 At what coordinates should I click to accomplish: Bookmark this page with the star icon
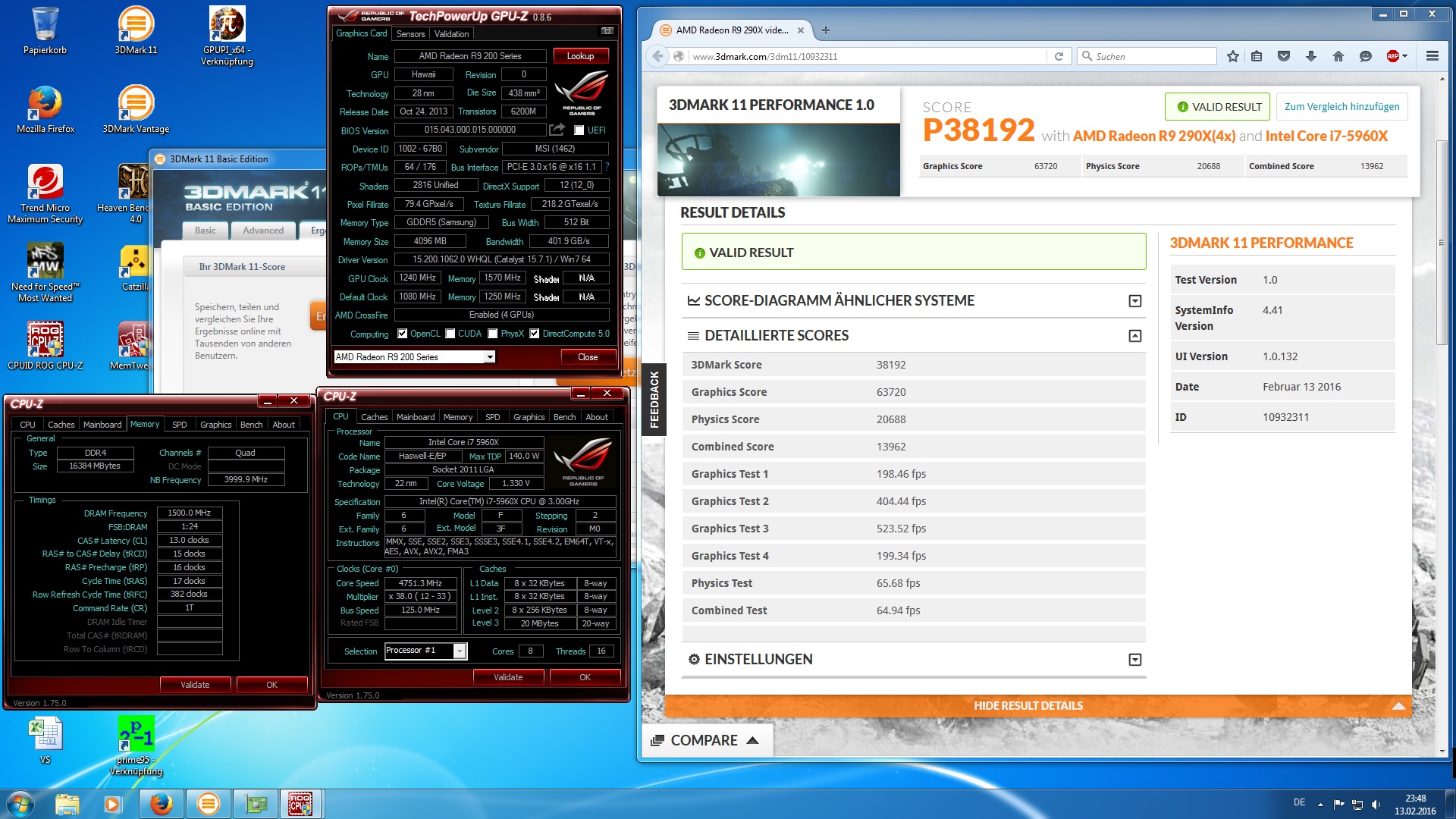tap(1233, 56)
